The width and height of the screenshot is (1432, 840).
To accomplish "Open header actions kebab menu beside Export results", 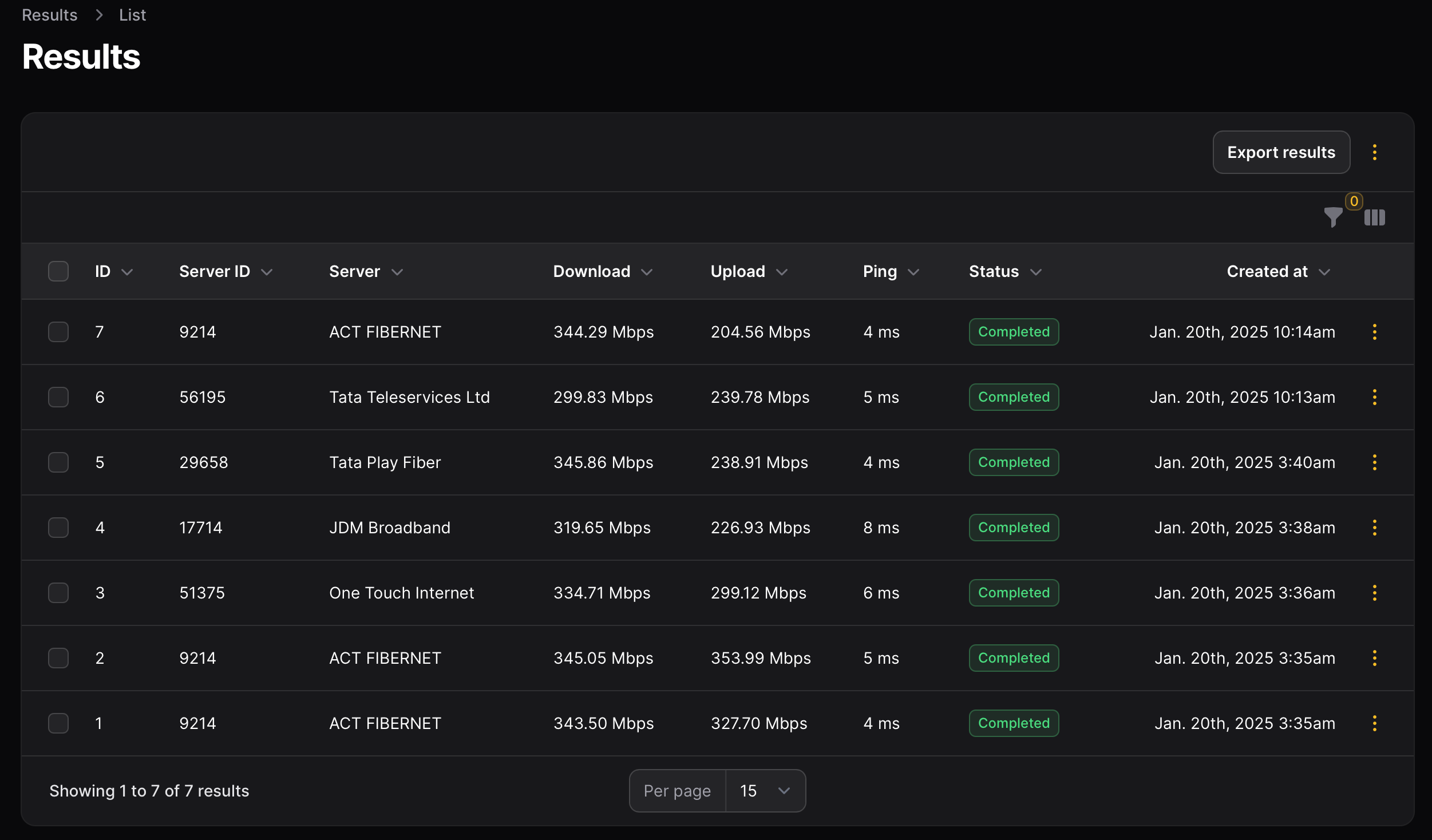I will tap(1374, 152).
